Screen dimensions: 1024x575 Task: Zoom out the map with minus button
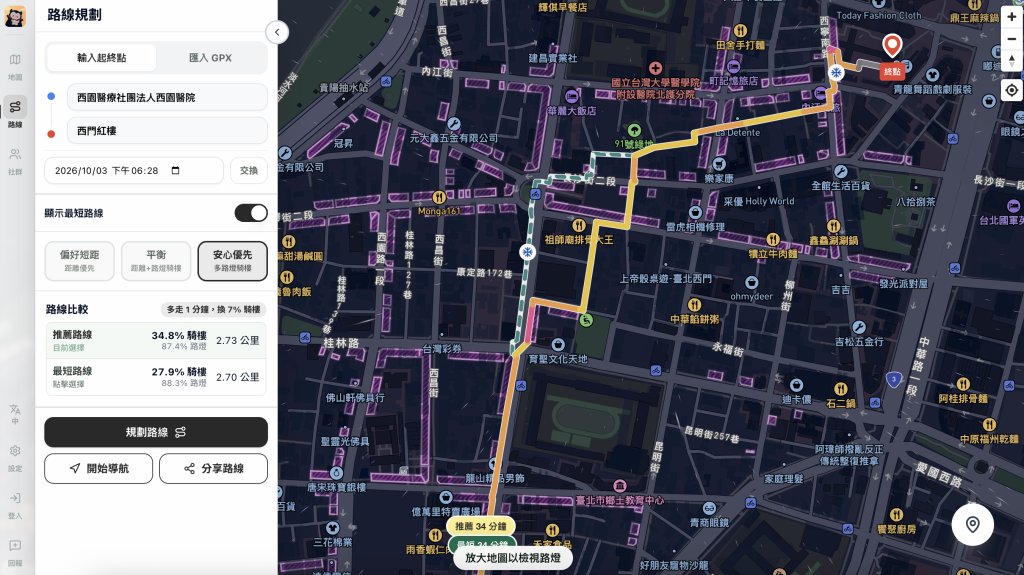(1012, 39)
